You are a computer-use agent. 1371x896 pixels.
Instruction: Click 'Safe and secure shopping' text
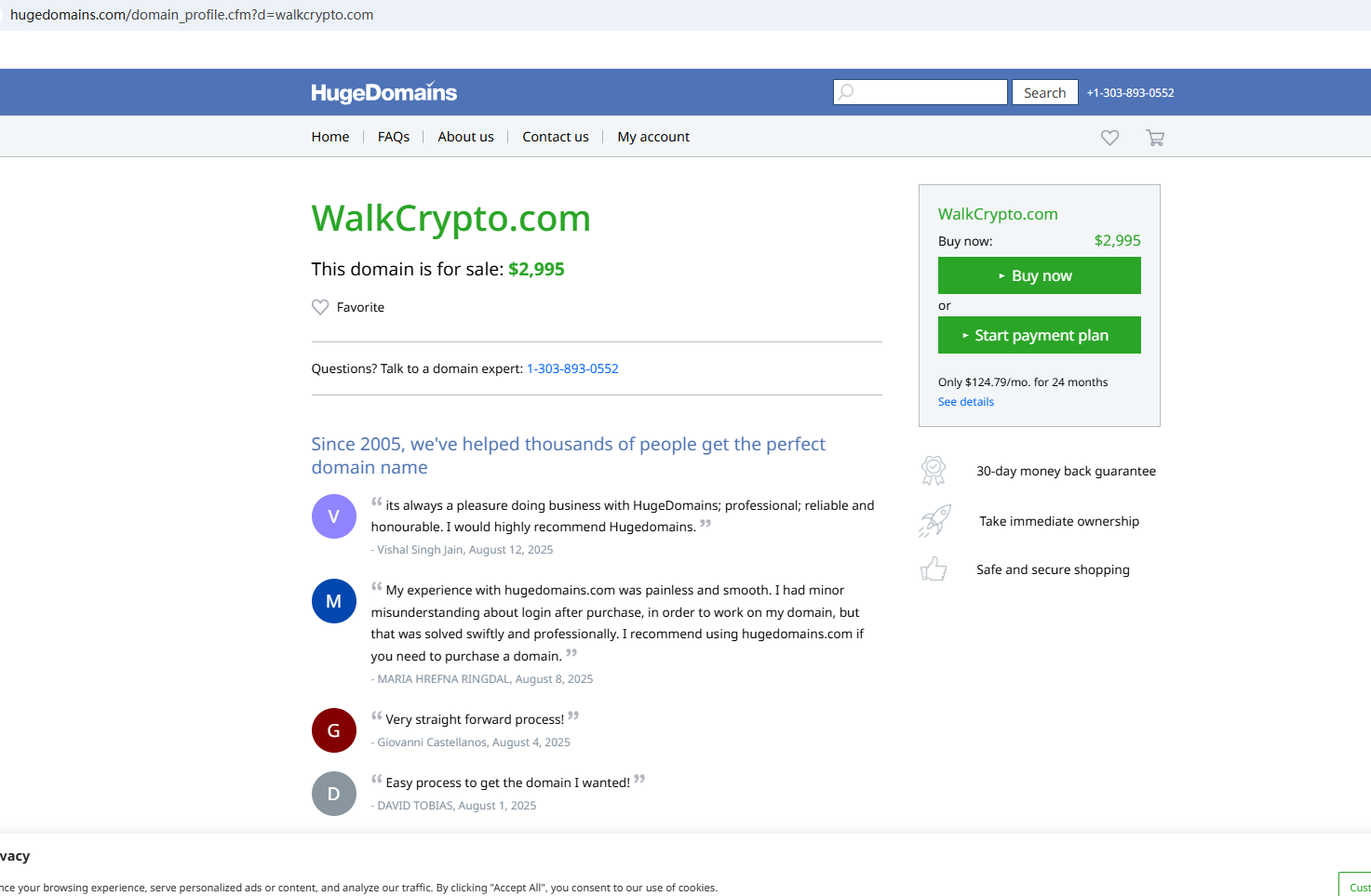[x=1053, y=569]
